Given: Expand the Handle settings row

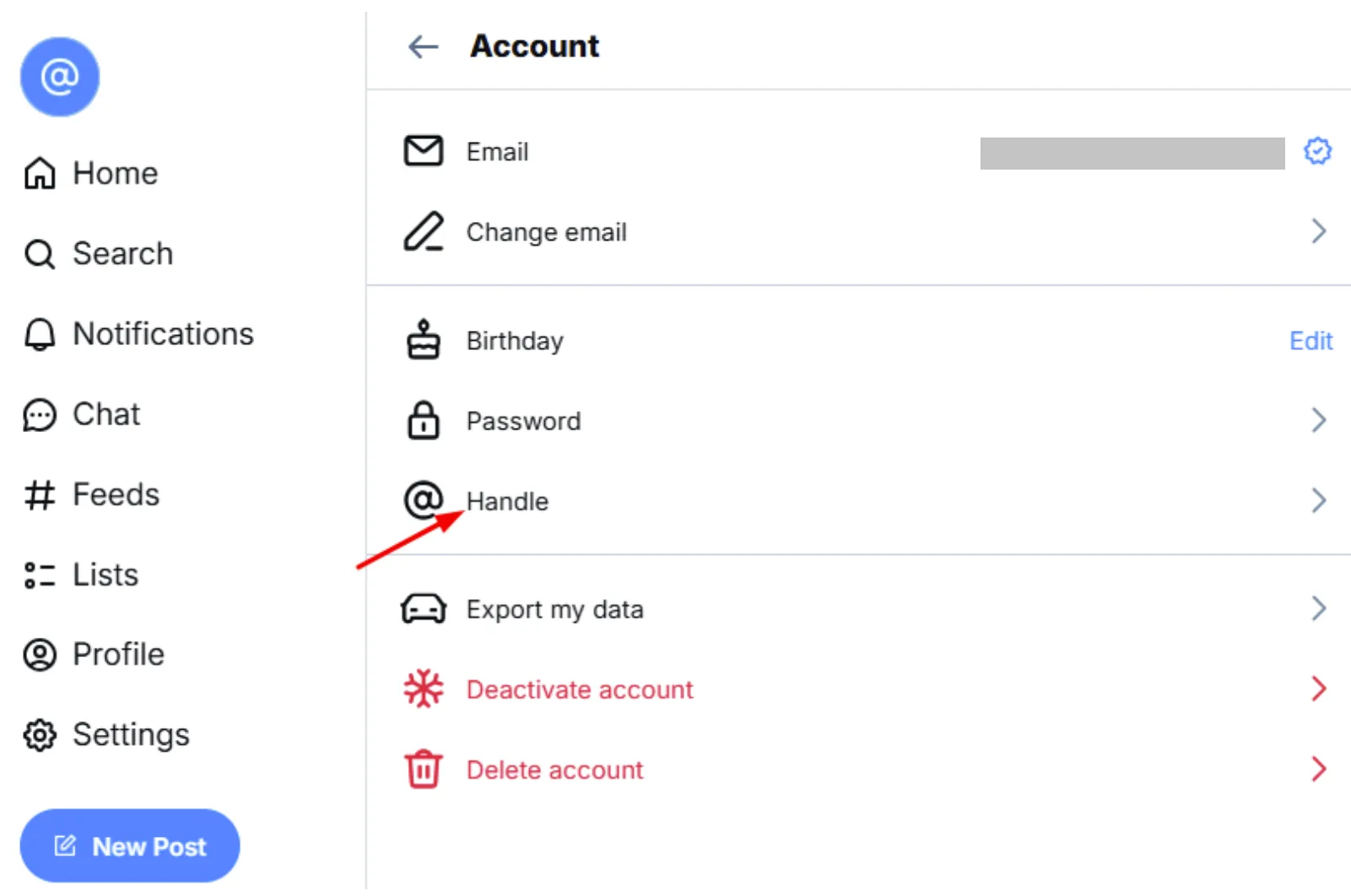Looking at the screenshot, I should tap(1318, 499).
